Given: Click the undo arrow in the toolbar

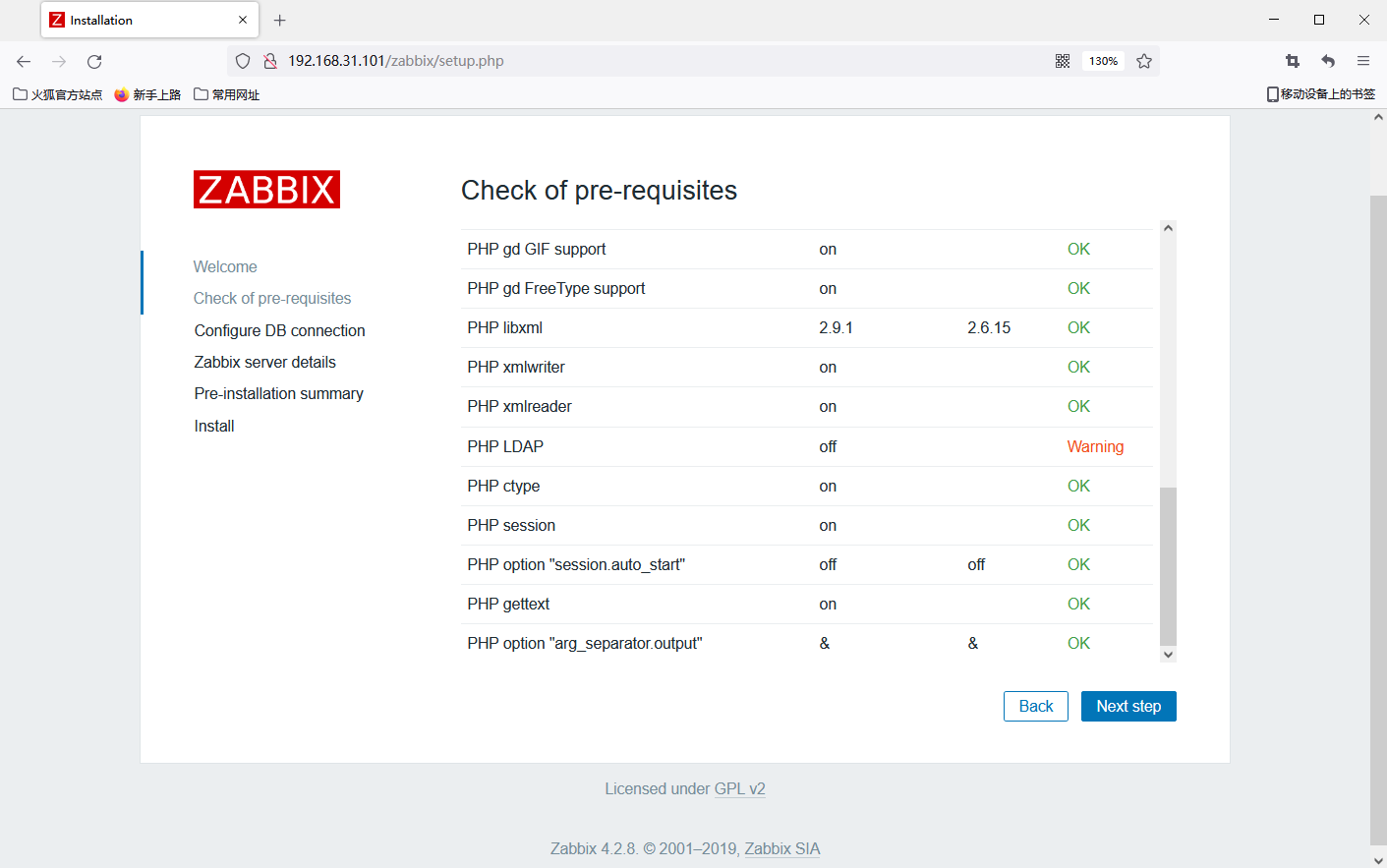Looking at the screenshot, I should pos(1327,61).
